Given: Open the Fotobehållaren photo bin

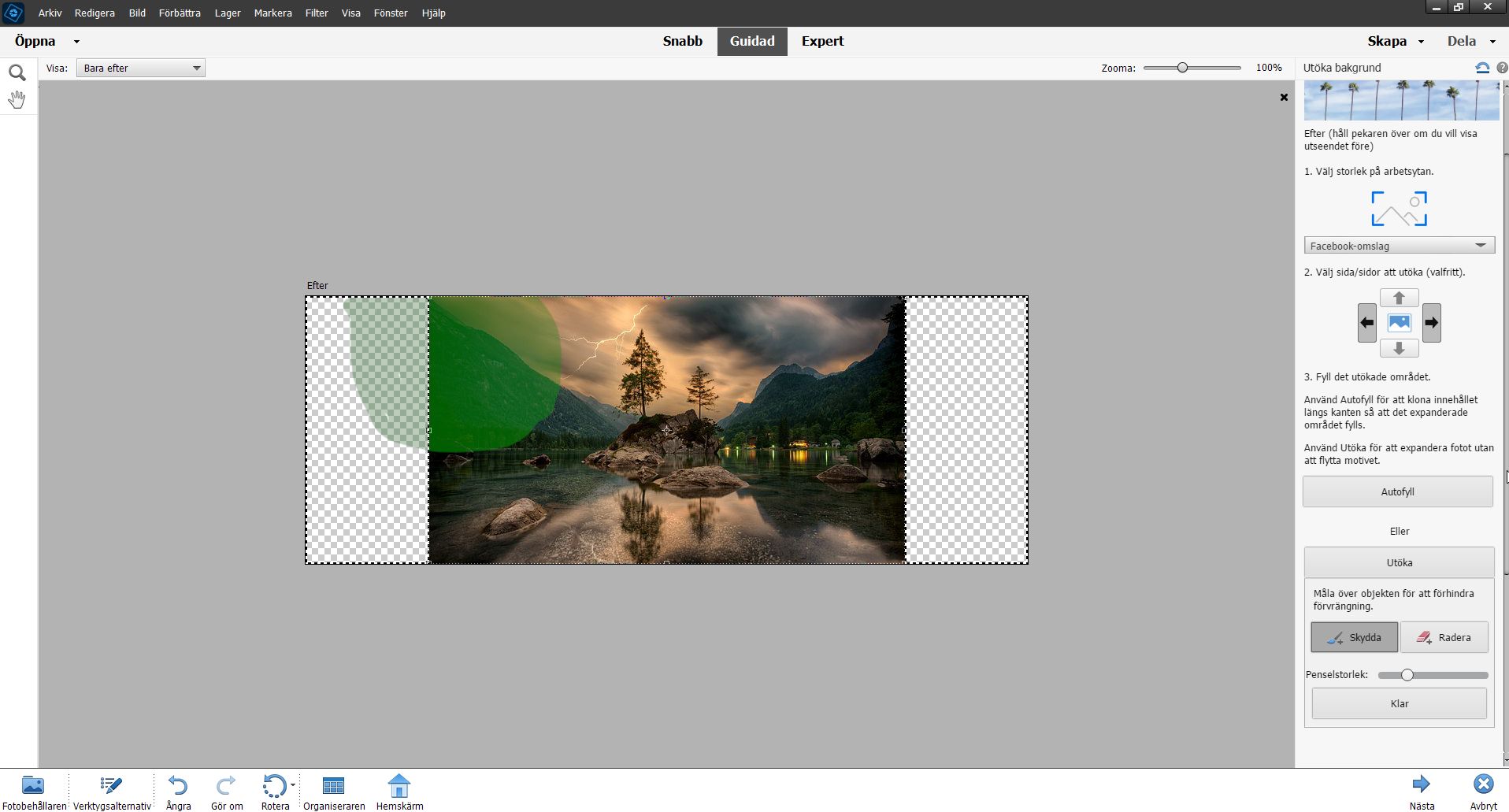Looking at the screenshot, I should [x=34, y=792].
